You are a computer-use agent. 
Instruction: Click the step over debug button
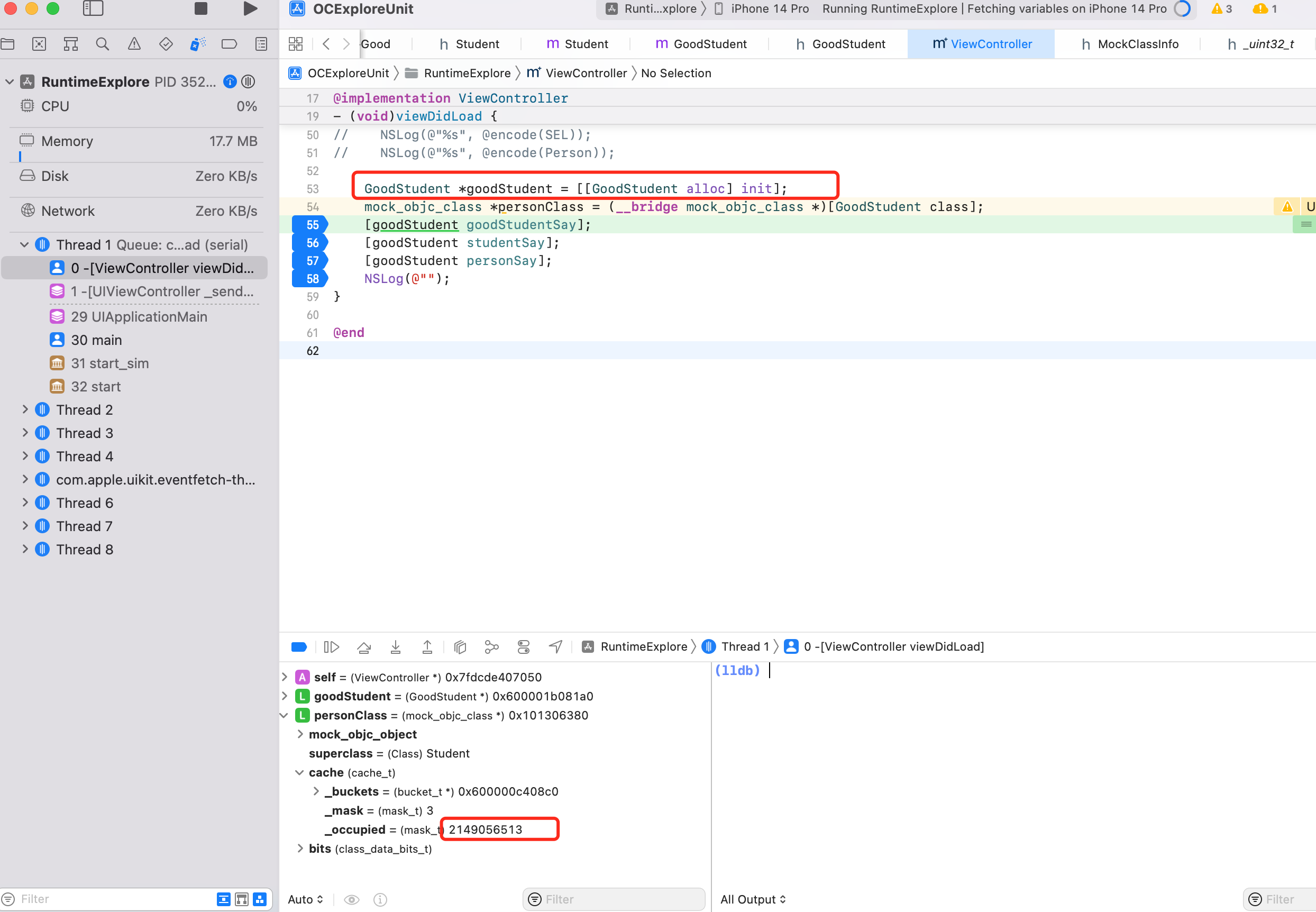[363, 647]
